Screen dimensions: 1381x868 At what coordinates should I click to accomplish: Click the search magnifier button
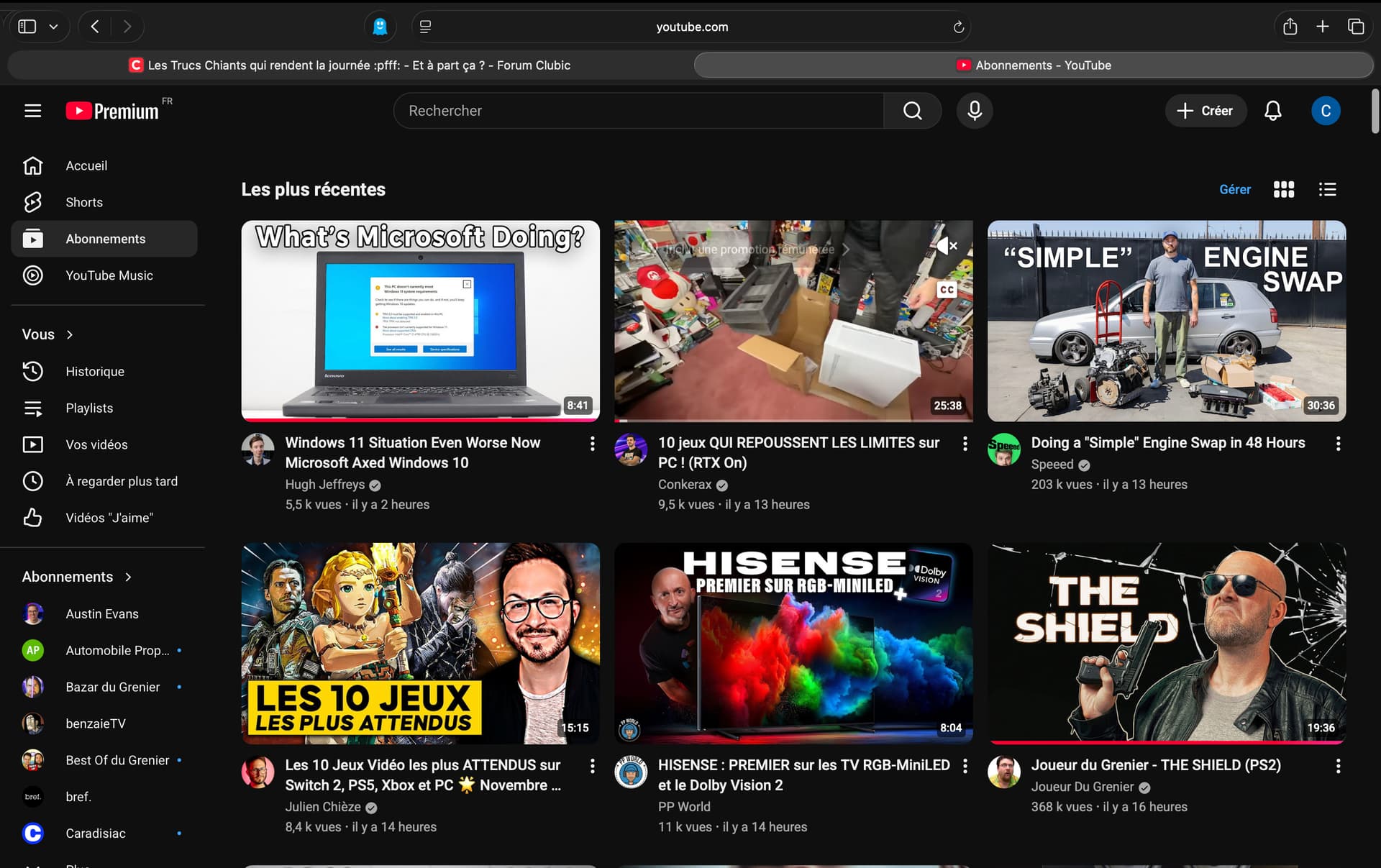912,111
